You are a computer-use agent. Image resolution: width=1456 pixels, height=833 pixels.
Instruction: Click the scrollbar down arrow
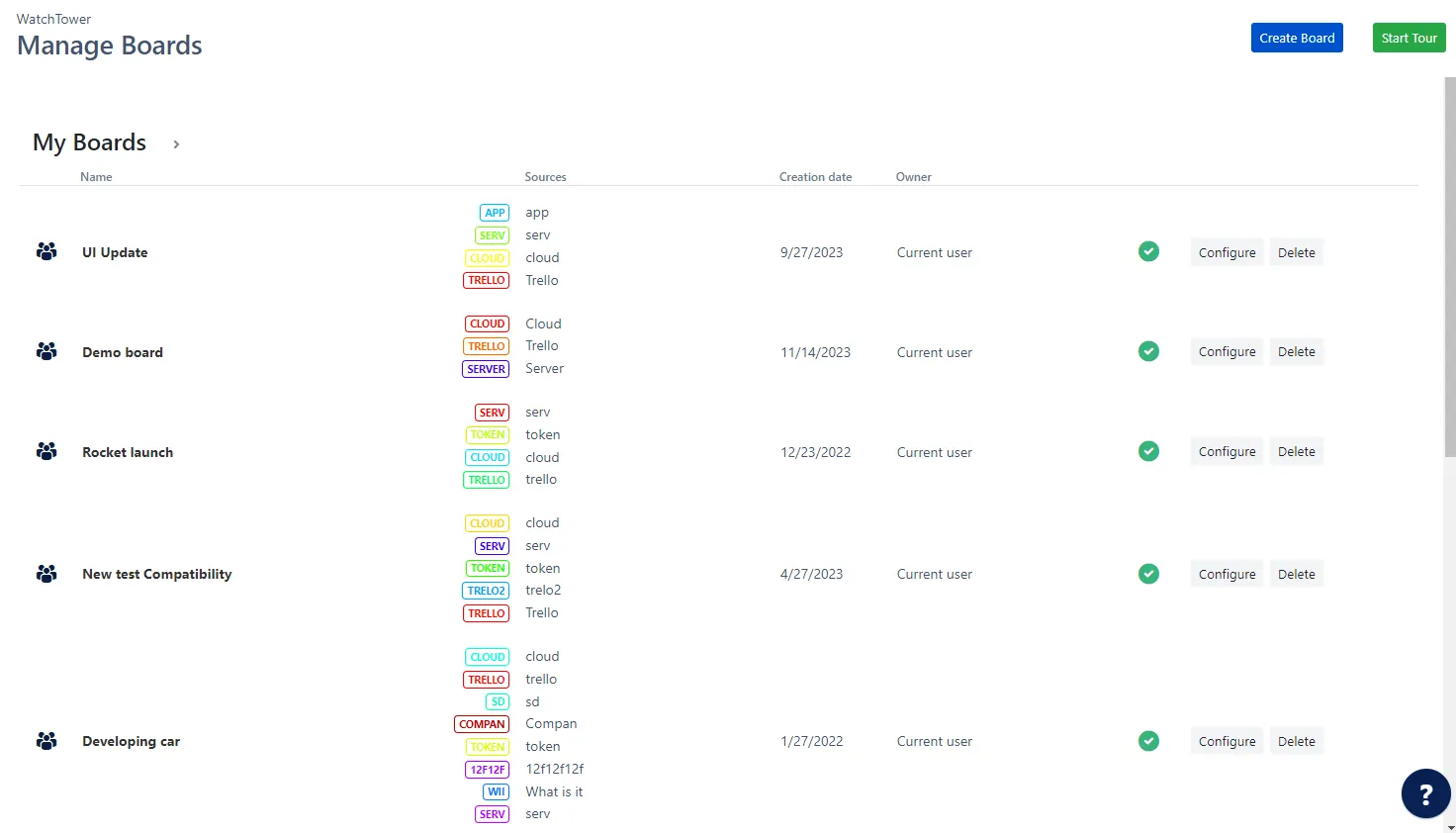1450,827
